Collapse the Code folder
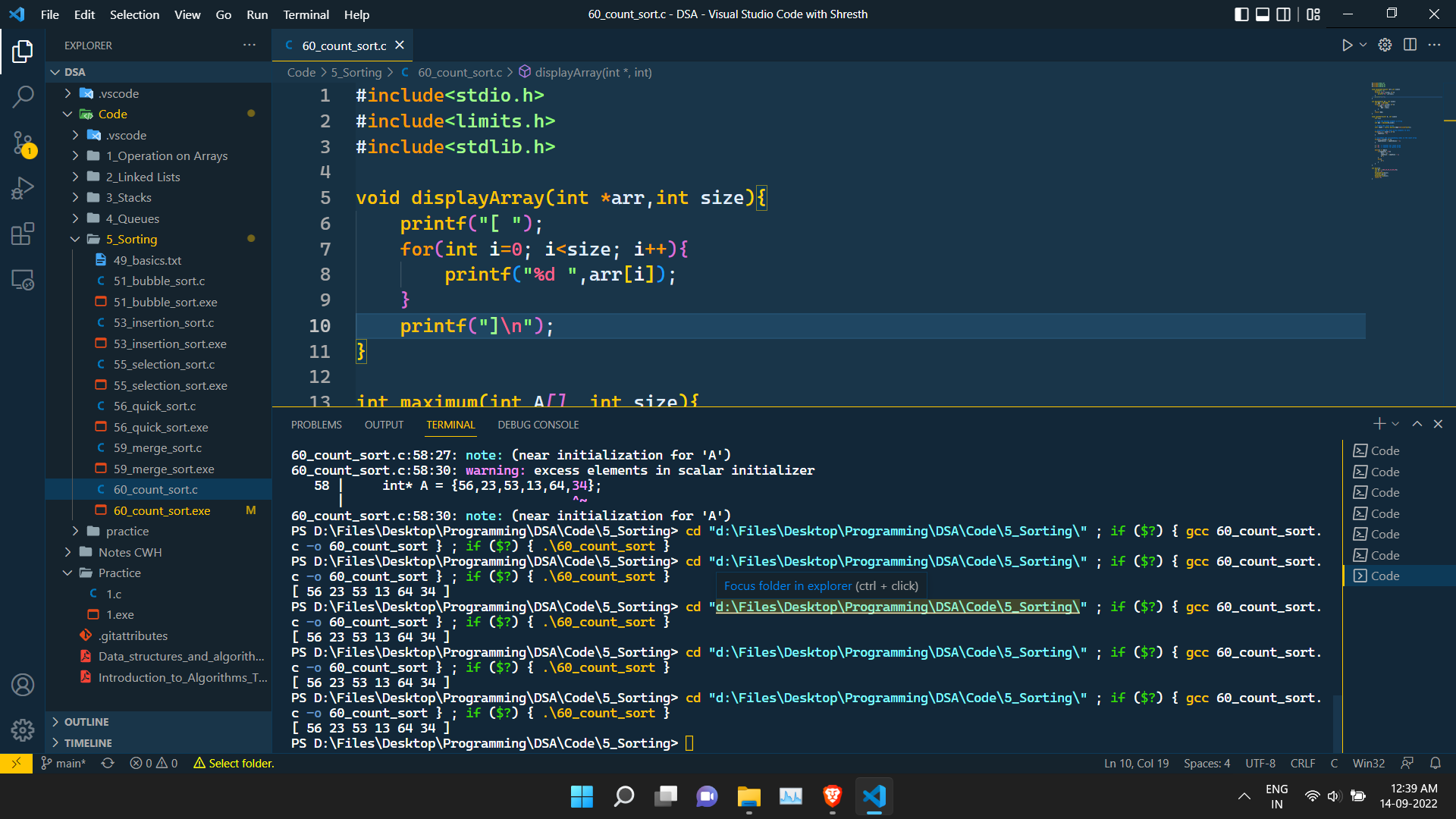This screenshot has width=1456, height=819. 67,114
